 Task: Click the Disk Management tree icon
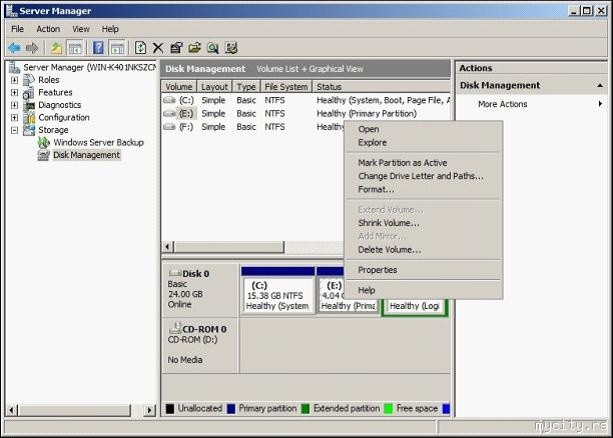pyautogui.click(x=43, y=155)
